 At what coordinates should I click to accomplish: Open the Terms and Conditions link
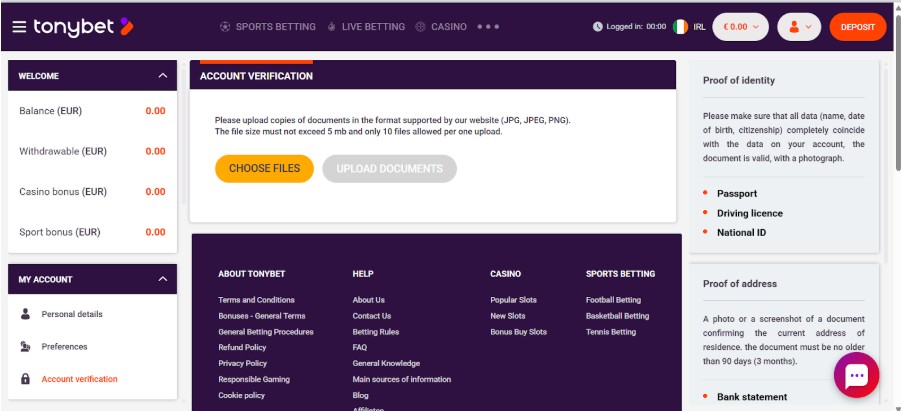[x=256, y=300]
